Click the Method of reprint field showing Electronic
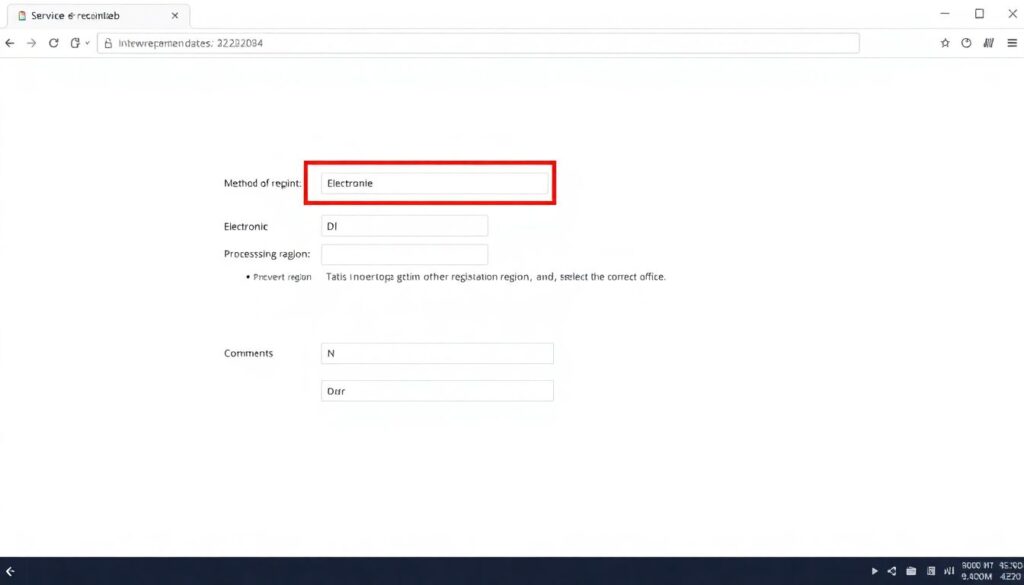1024x585 pixels. click(435, 184)
